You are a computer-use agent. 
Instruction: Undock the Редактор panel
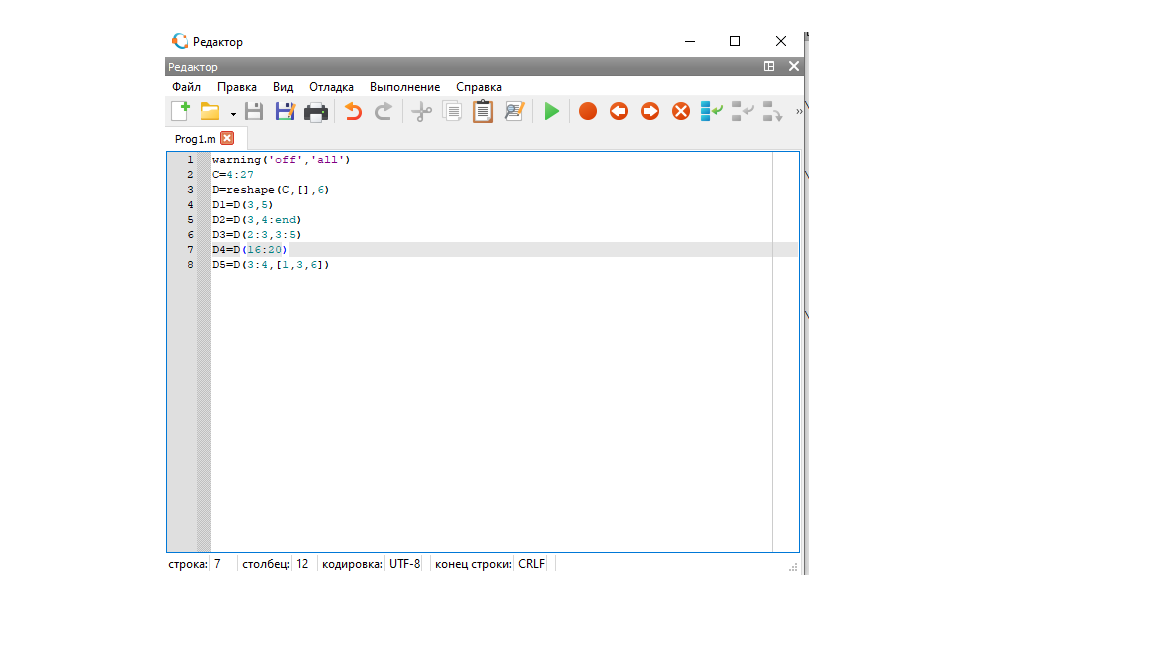pos(769,66)
